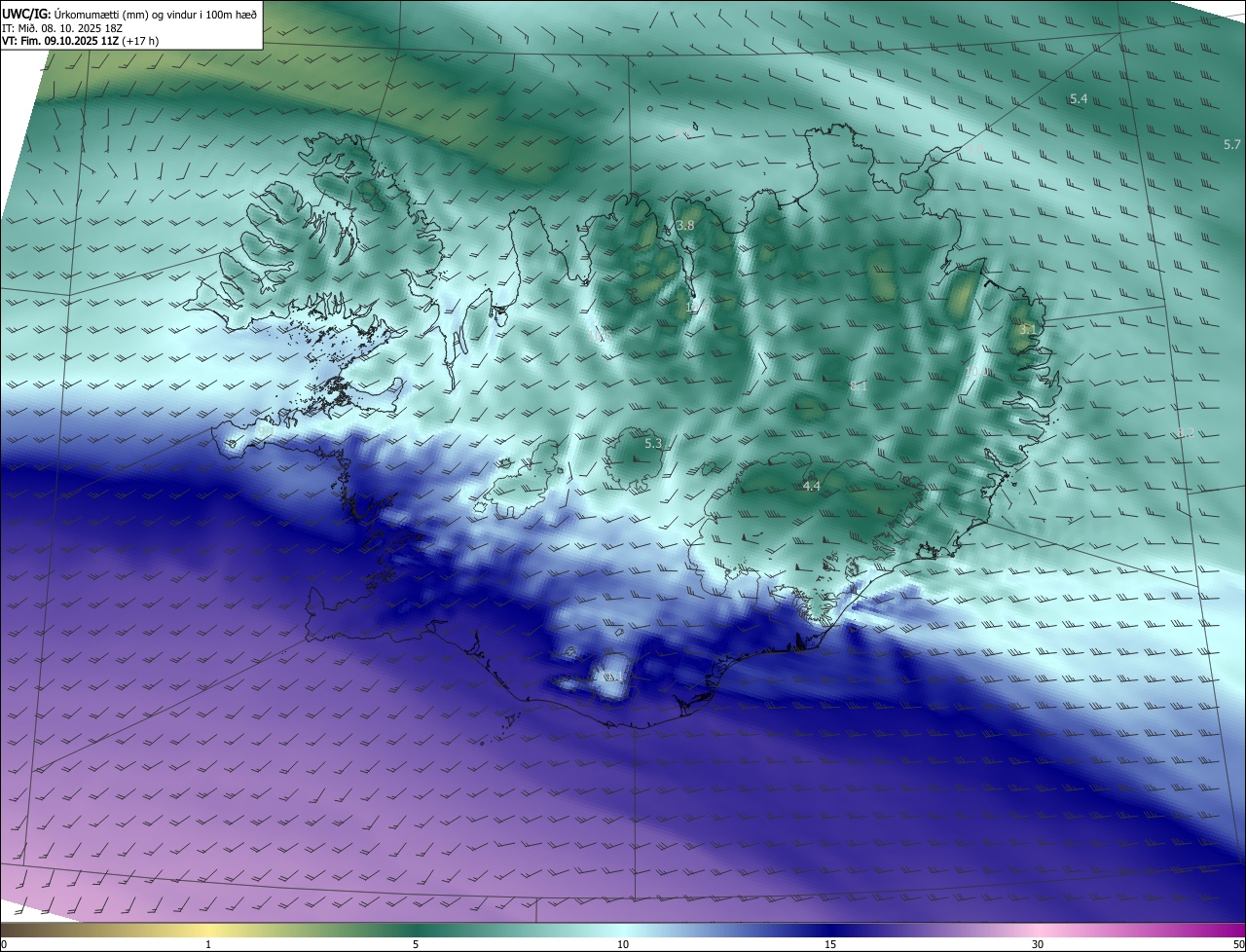Click the color scale tick labeled 15

pyautogui.click(x=830, y=944)
